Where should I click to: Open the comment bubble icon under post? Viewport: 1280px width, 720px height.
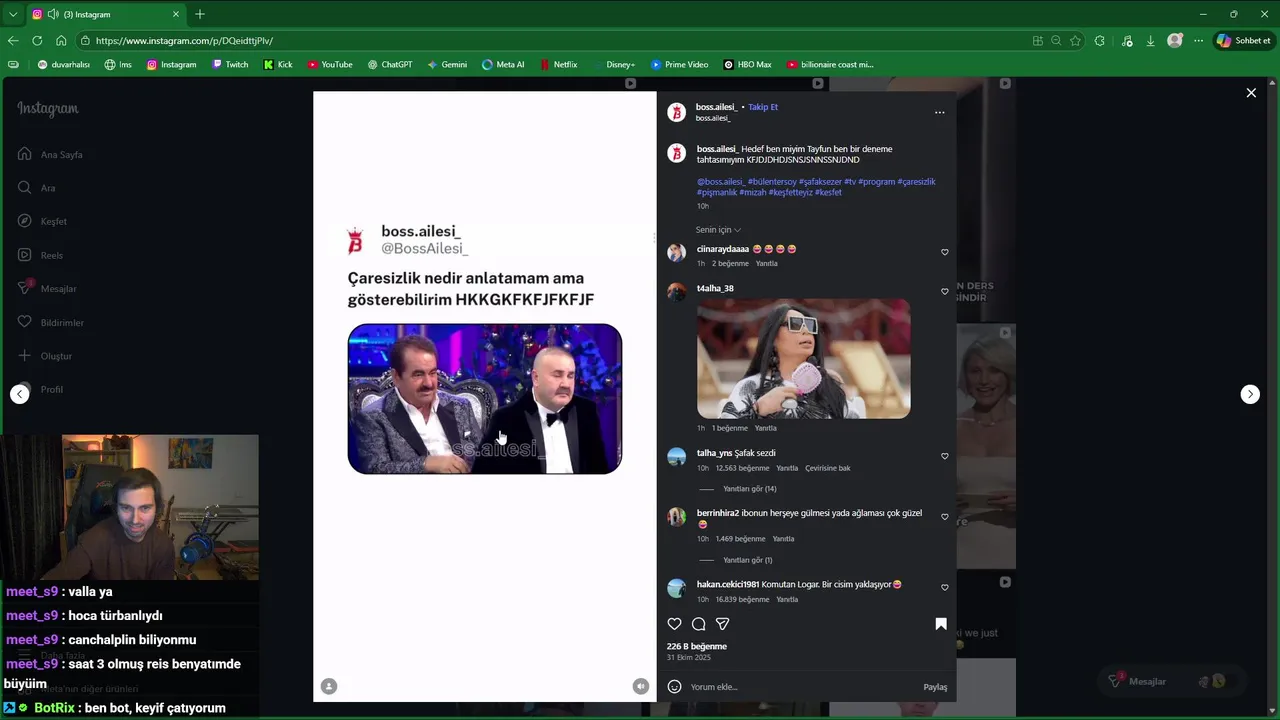(x=699, y=624)
